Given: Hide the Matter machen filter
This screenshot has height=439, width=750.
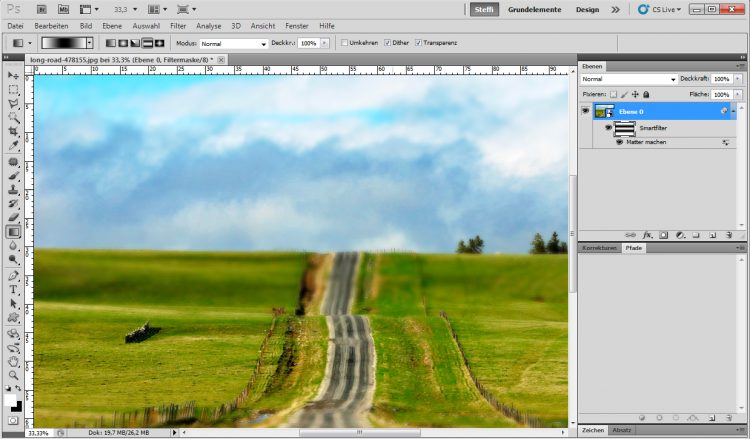Looking at the screenshot, I should pos(619,142).
